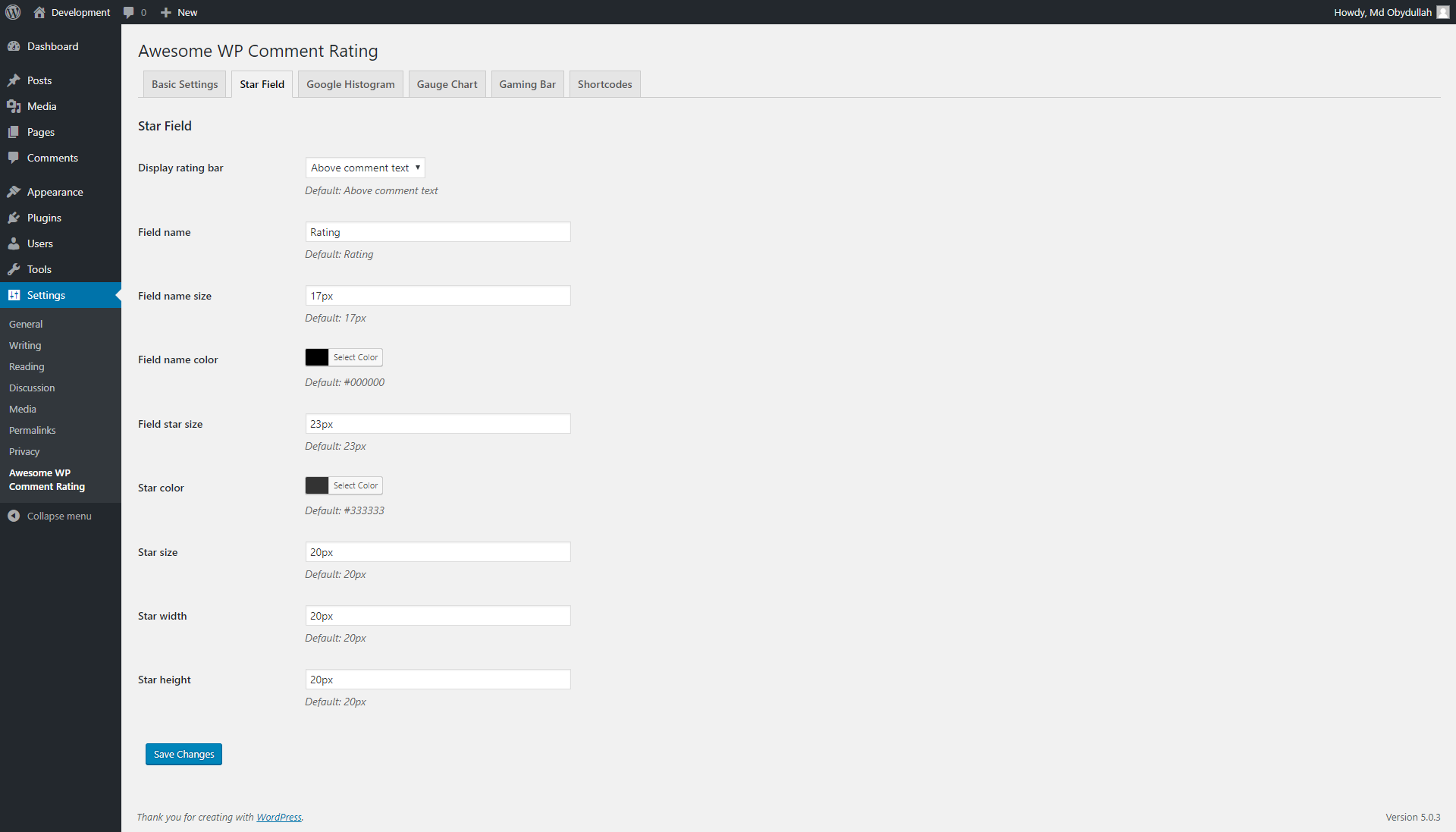Open Posts using the pushpin icon
The width and height of the screenshot is (1456, 832).
coord(14,80)
